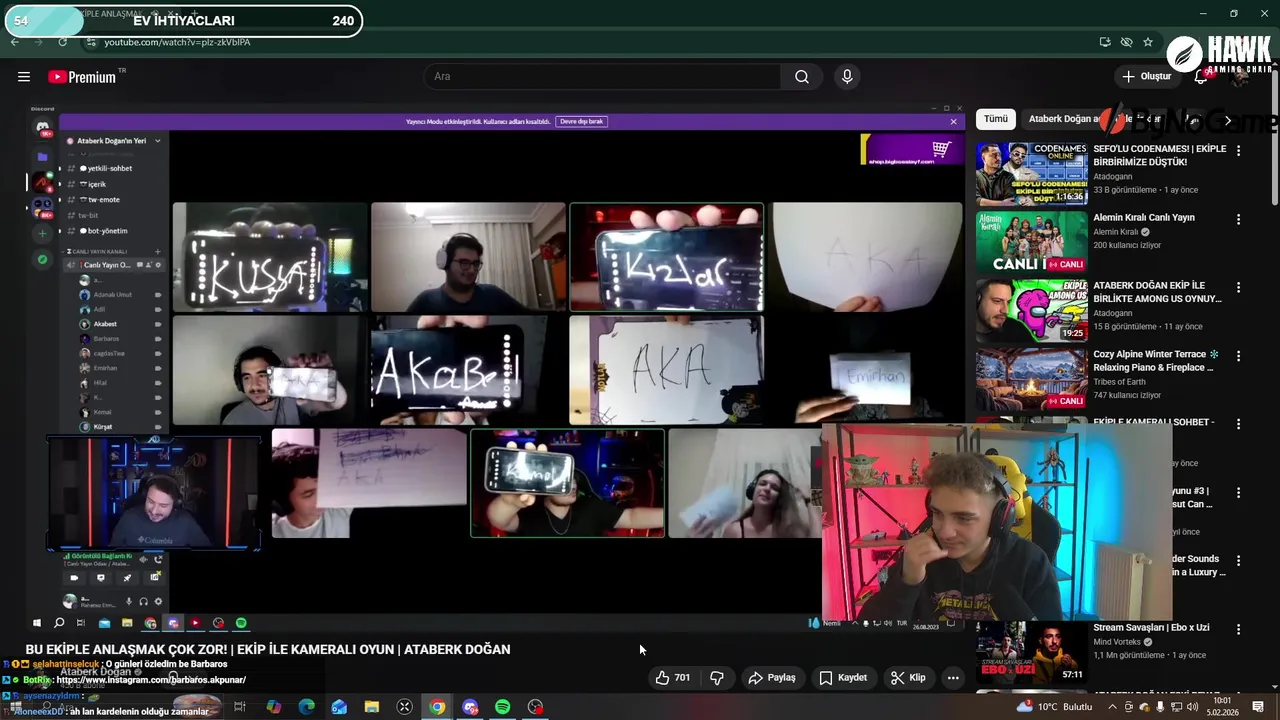Open Discord from the taskbar
This screenshot has height=720, width=1280.
(x=470, y=707)
